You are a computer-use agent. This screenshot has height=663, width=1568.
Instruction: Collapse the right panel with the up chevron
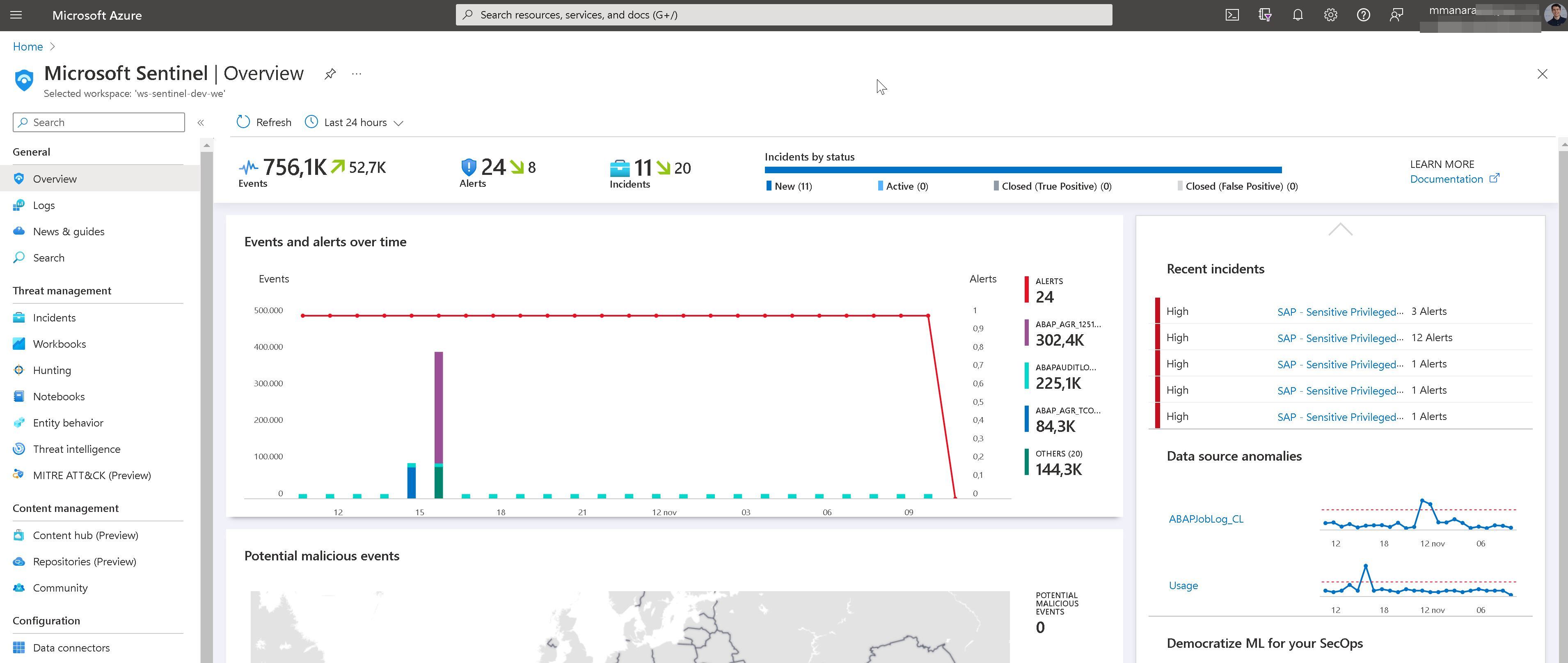(x=1340, y=229)
